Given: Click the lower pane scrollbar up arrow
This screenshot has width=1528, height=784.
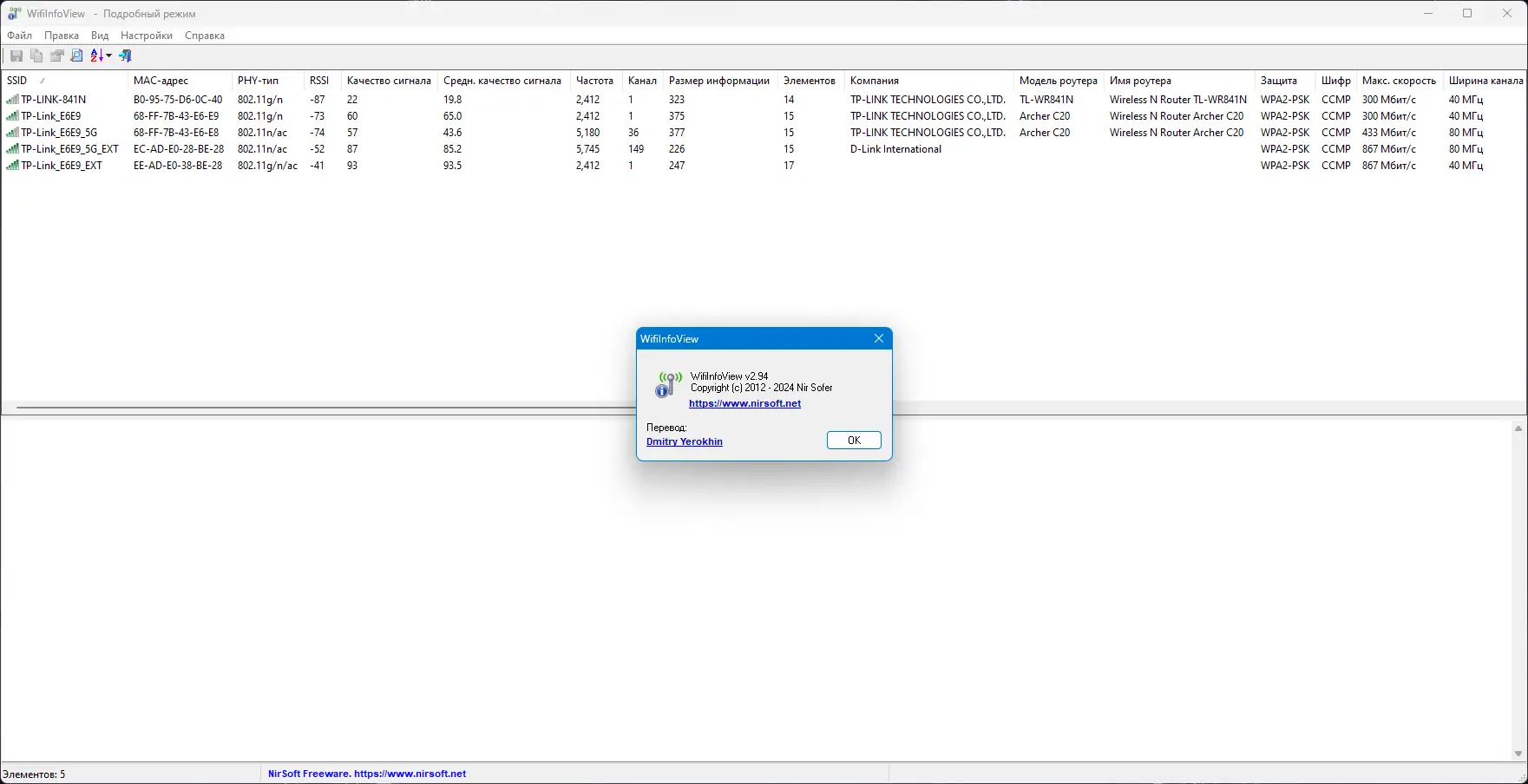Looking at the screenshot, I should click(x=1518, y=428).
